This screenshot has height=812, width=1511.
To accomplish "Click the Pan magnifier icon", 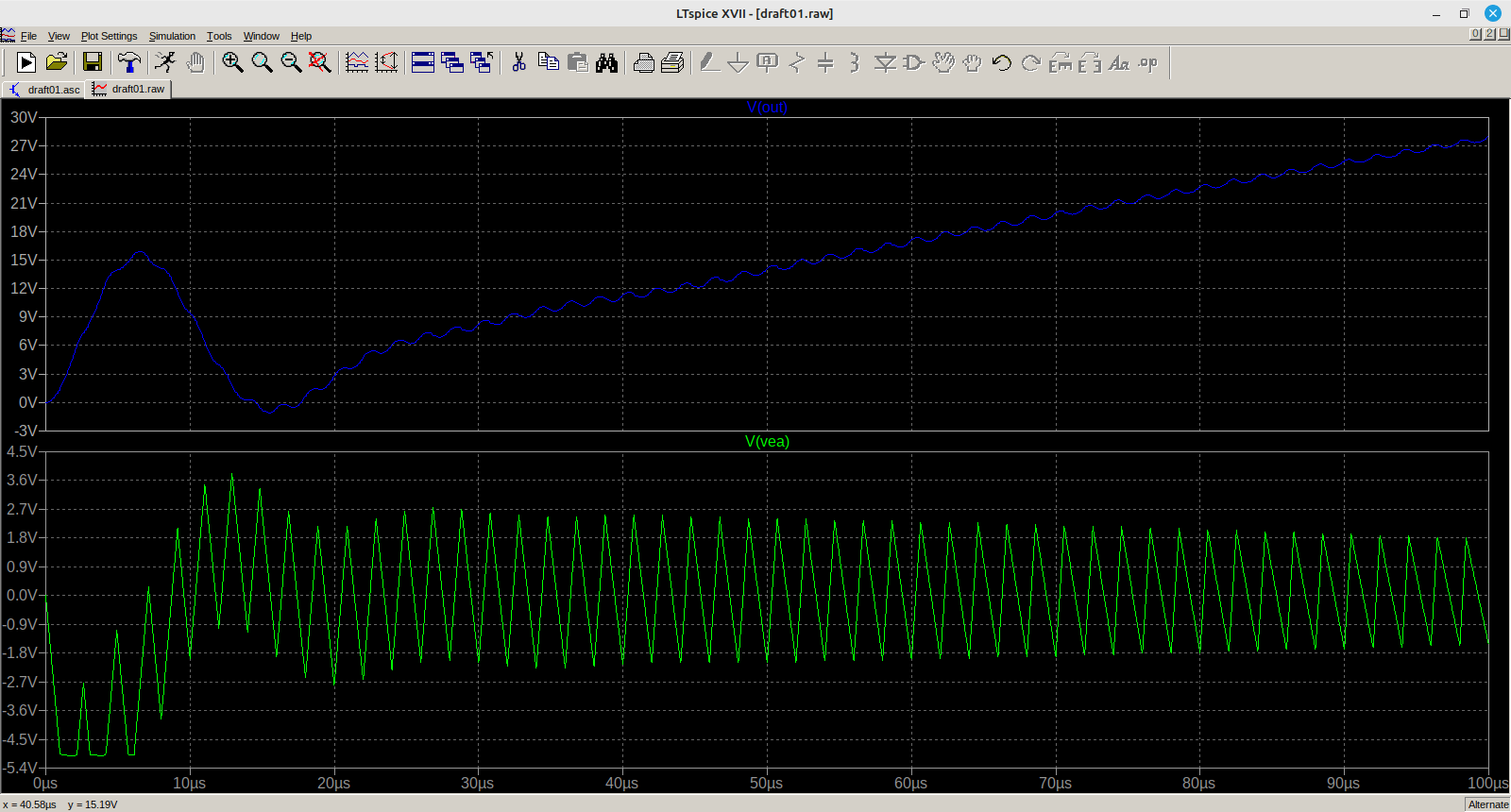I will coord(262,62).
